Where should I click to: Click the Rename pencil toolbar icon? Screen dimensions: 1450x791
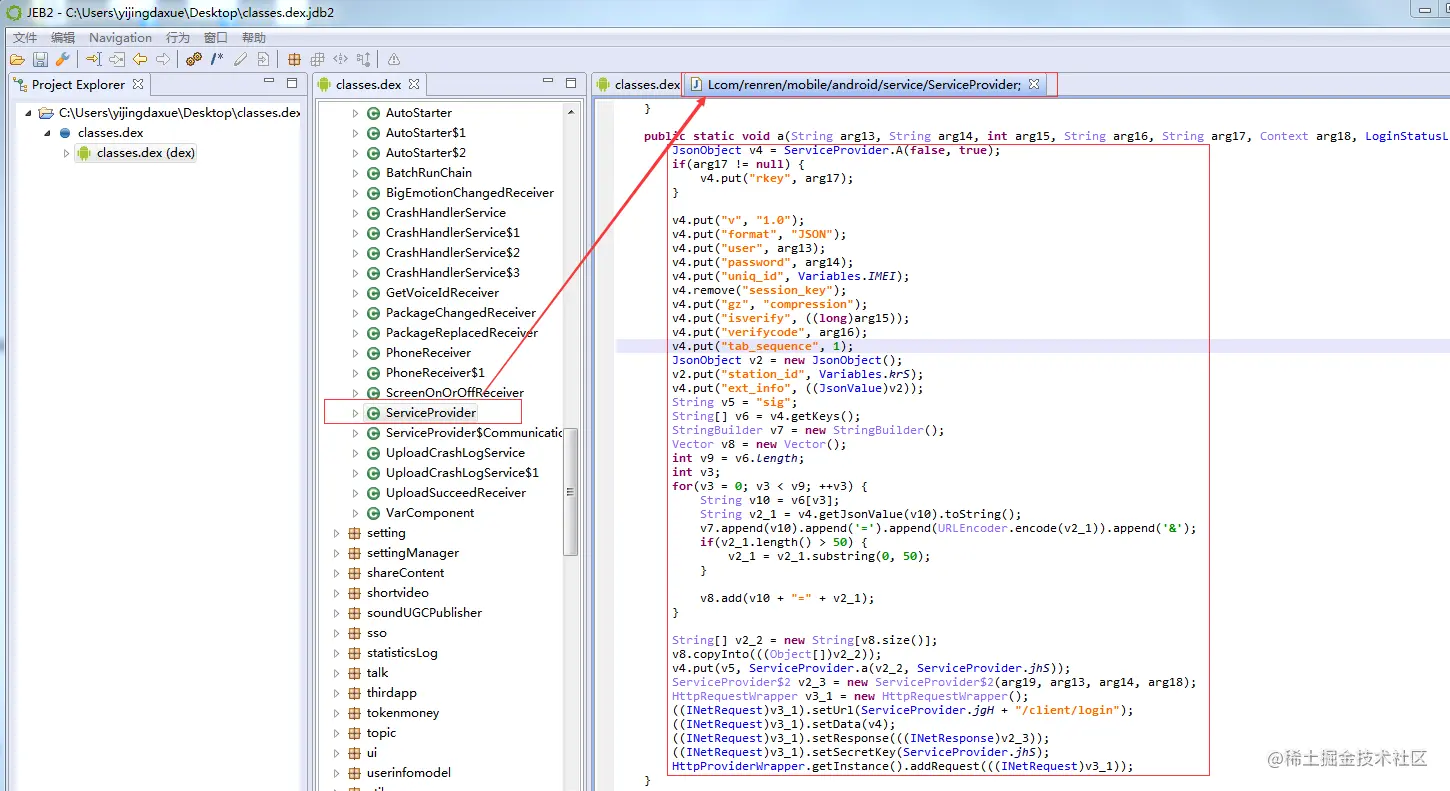240,60
